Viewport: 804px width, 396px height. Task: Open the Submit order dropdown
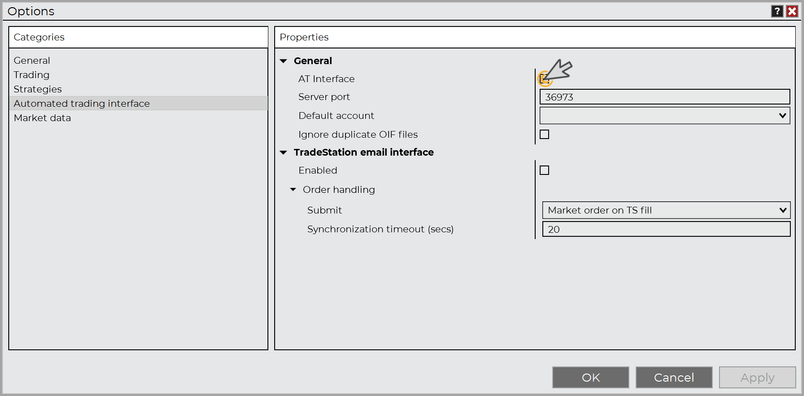(x=666, y=210)
